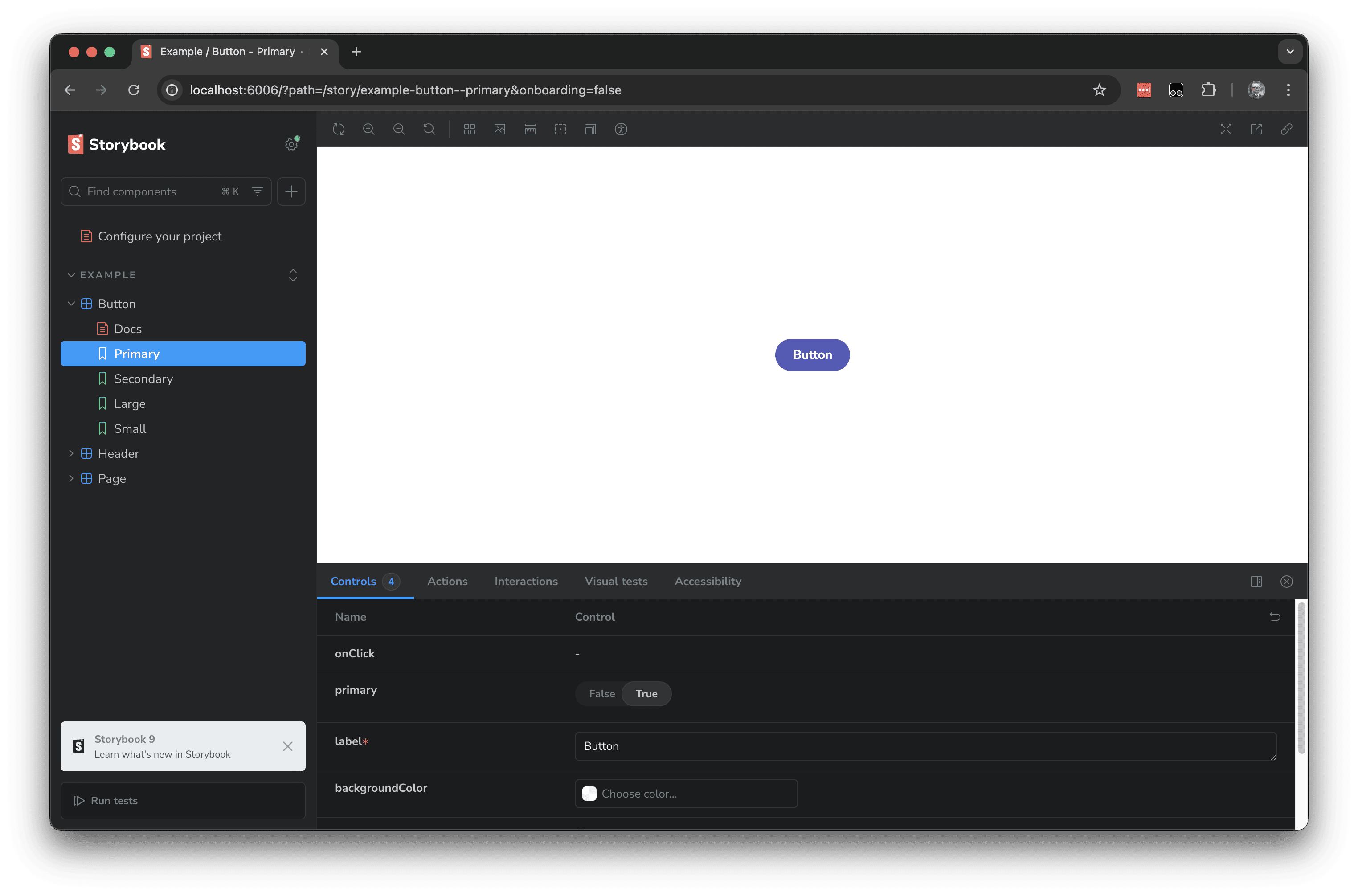This screenshot has width=1358, height=896.
Task: Toggle the grid view toolbar icon
Action: click(469, 129)
